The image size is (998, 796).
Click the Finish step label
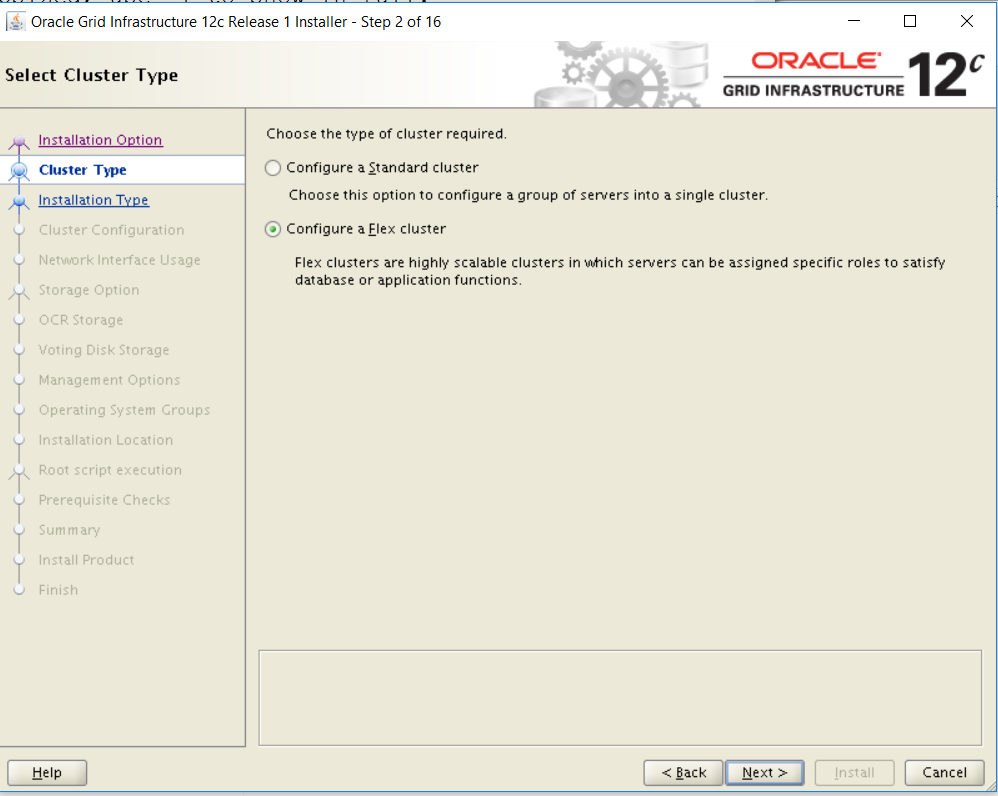click(58, 590)
